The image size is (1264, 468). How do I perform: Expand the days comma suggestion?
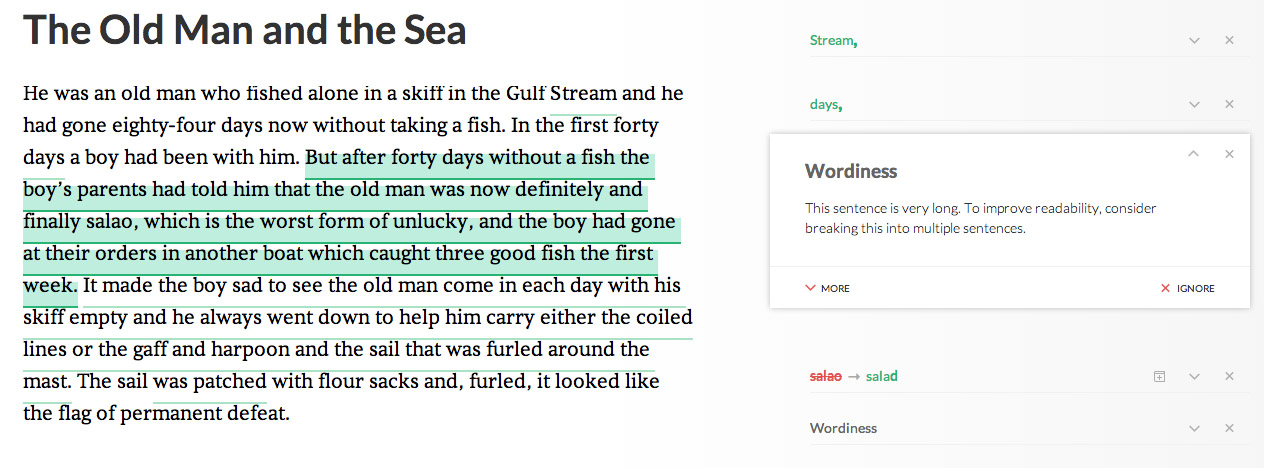click(x=1194, y=105)
